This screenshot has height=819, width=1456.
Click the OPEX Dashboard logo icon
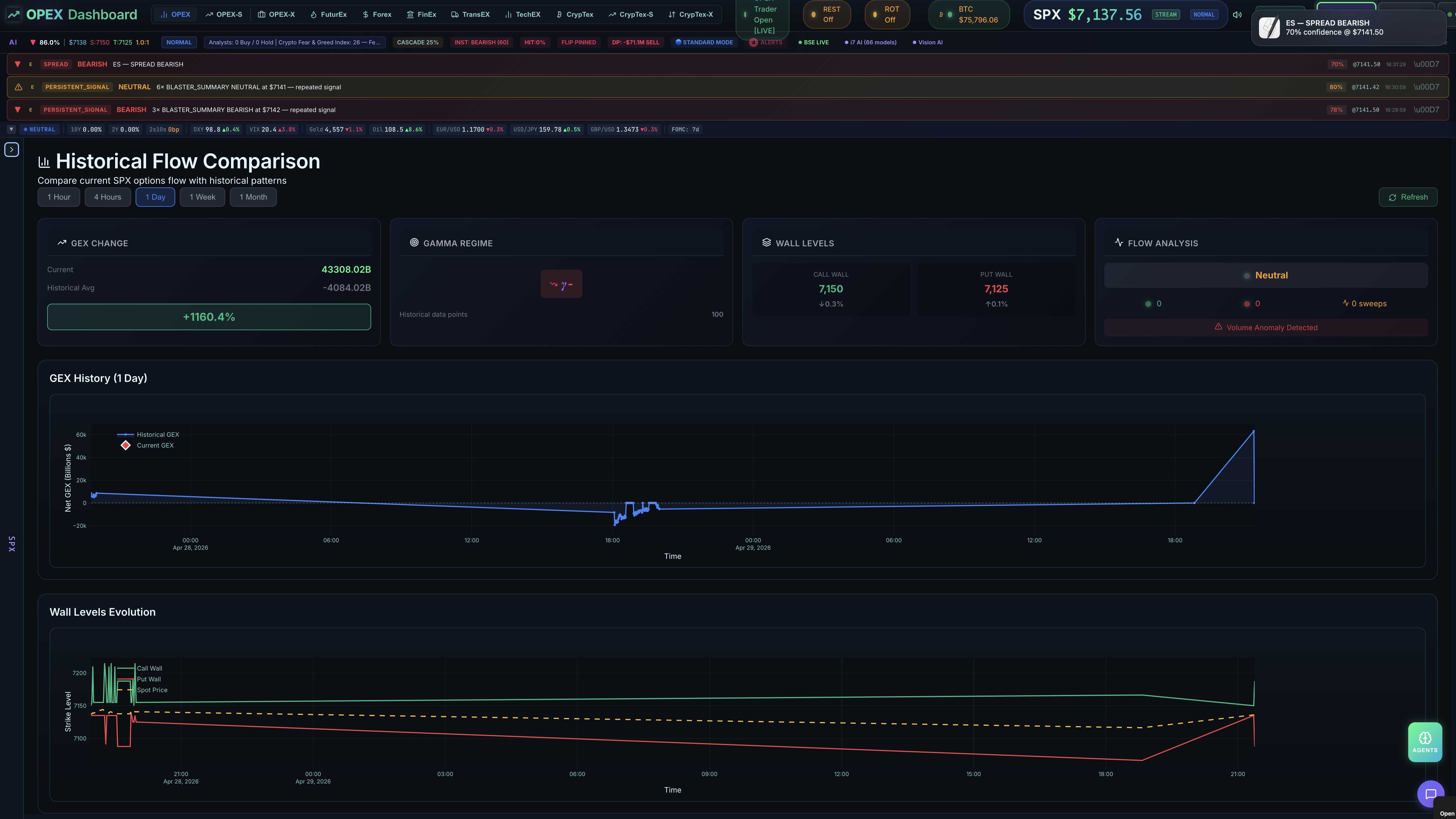[14, 15]
